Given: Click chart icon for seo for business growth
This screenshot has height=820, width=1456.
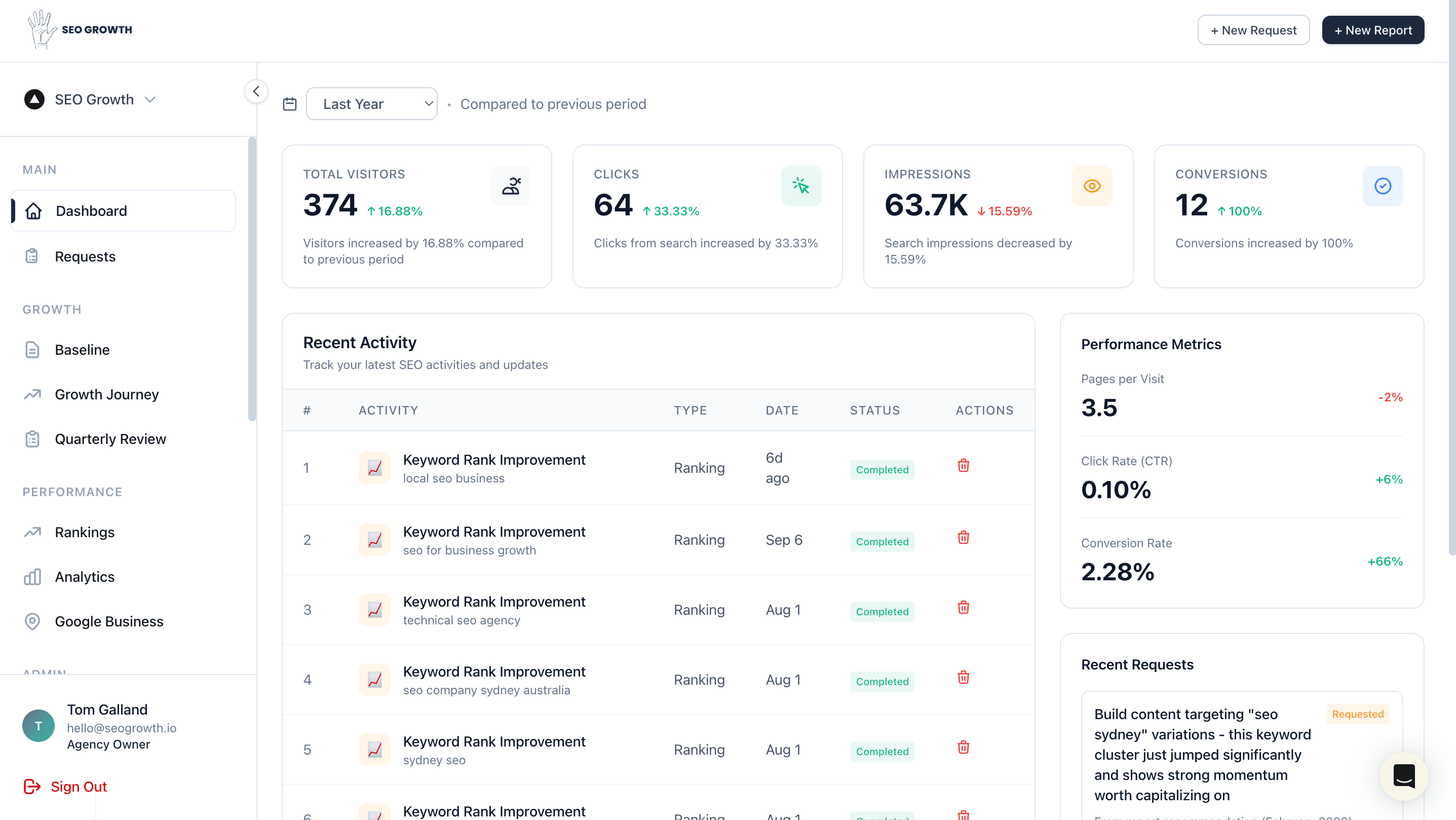Looking at the screenshot, I should point(374,540).
